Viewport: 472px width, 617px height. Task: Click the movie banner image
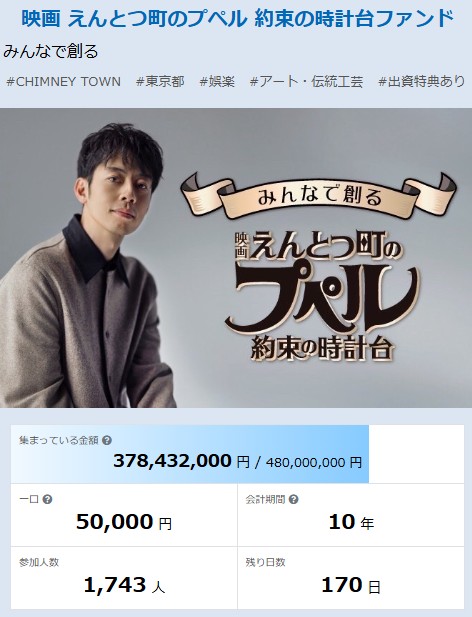pyautogui.click(x=236, y=258)
